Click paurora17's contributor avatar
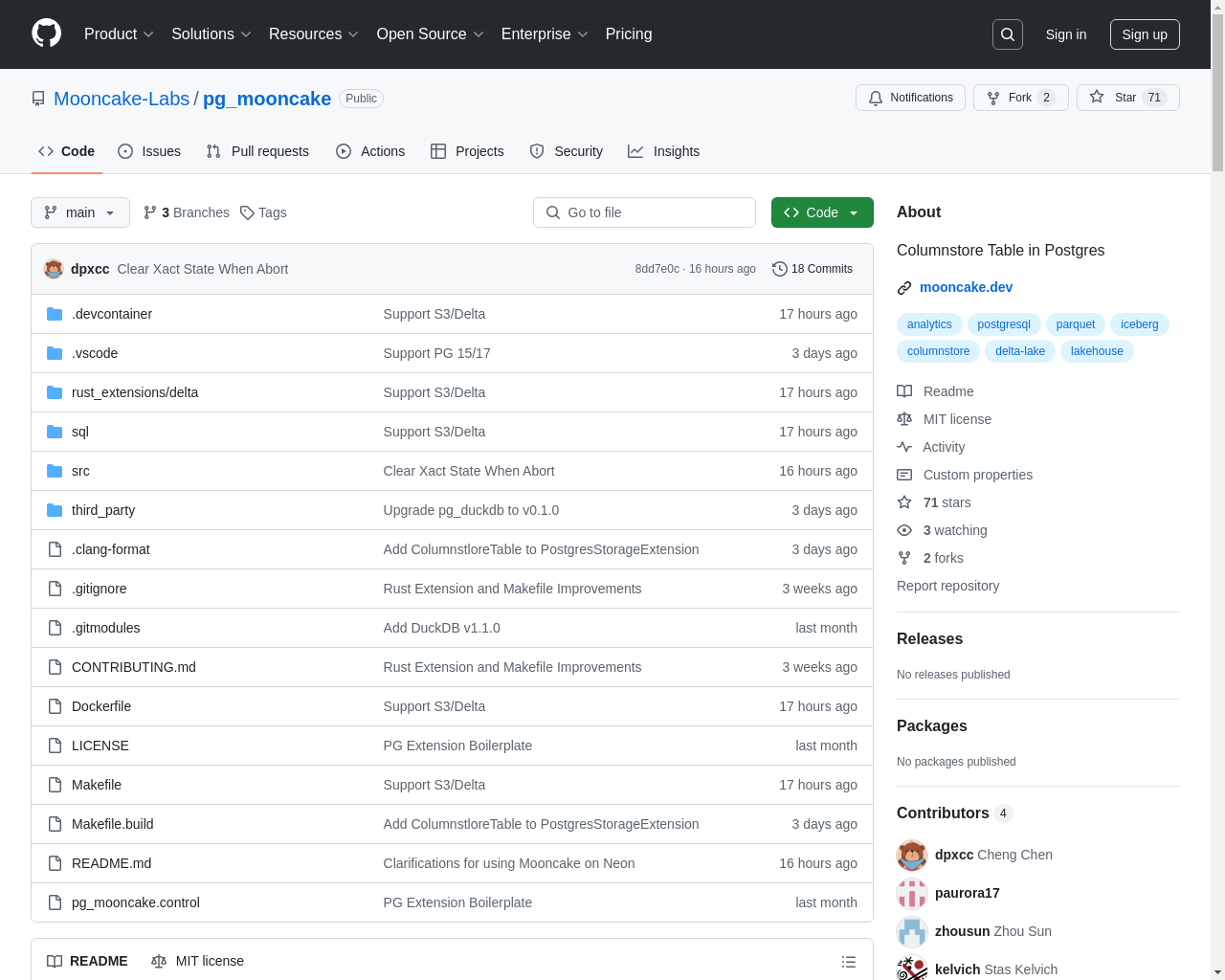Image resolution: width=1225 pixels, height=980 pixels. pyautogui.click(x=912, y=893)
